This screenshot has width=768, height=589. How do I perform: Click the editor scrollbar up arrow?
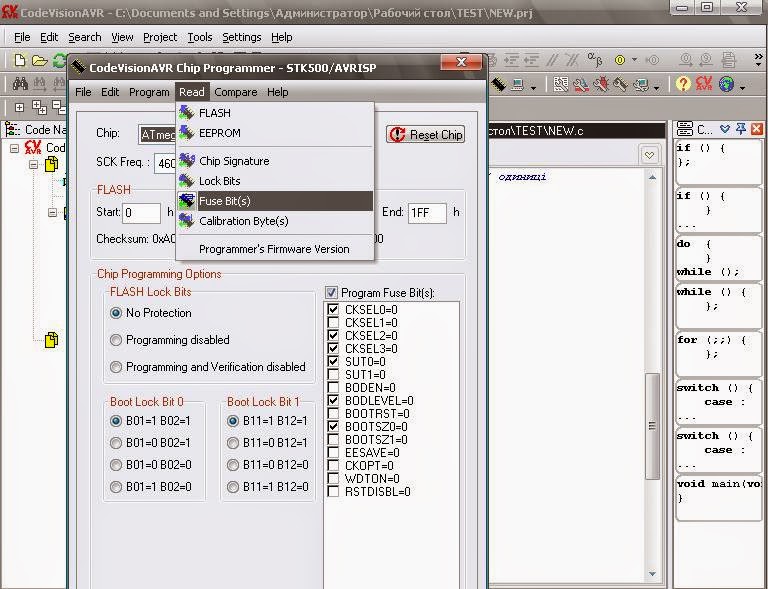pyautogui.click(x=652, y=177)
